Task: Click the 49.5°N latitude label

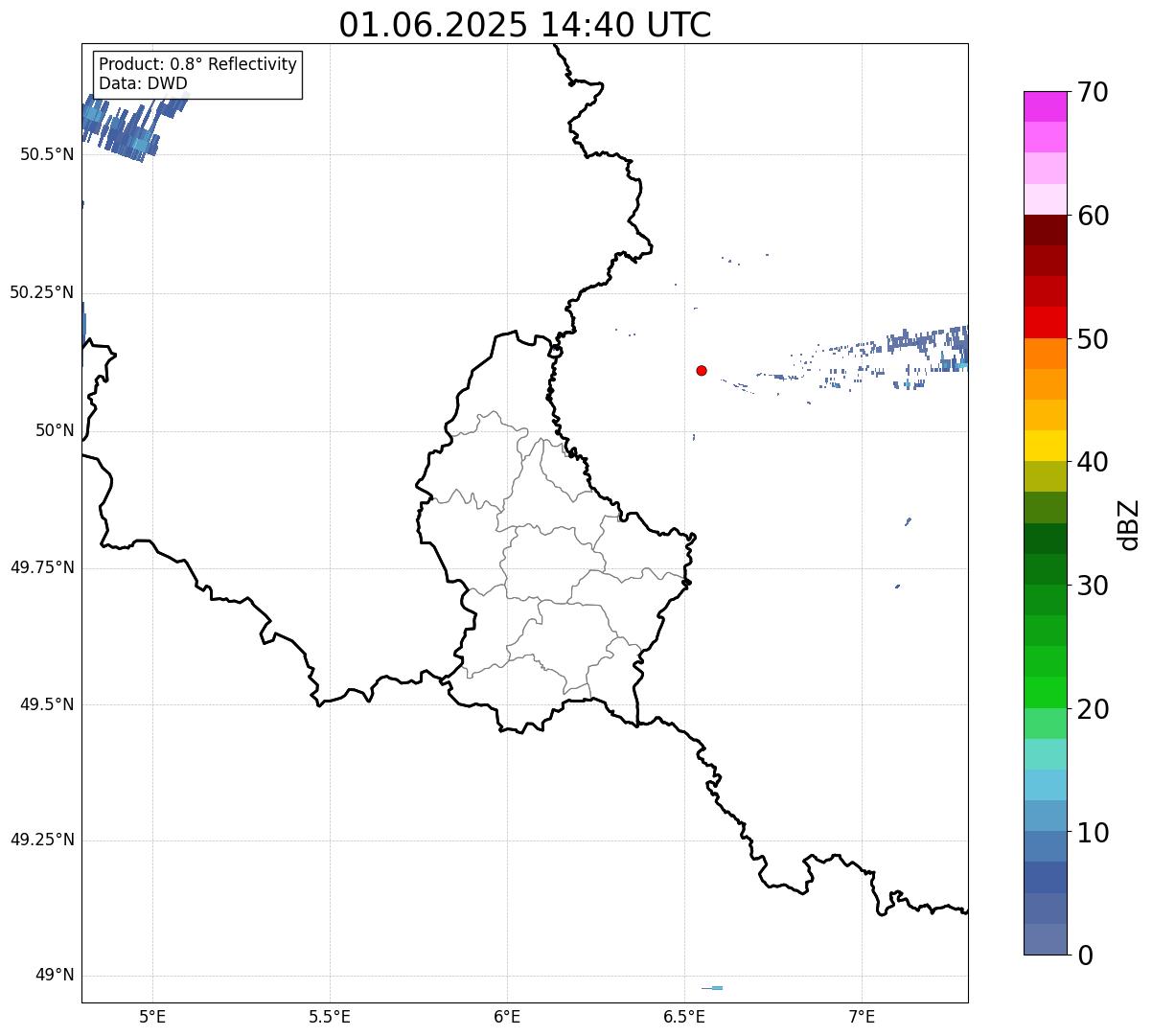Action: 47,704
